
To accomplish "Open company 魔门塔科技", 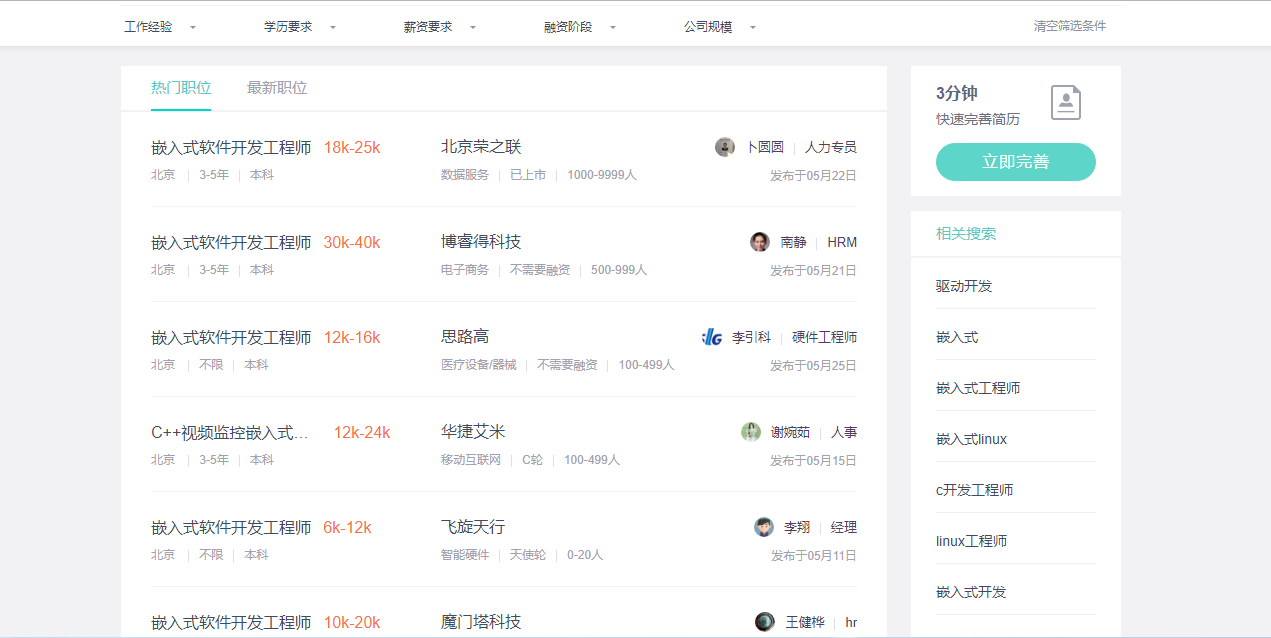I will tap(481, 622).
